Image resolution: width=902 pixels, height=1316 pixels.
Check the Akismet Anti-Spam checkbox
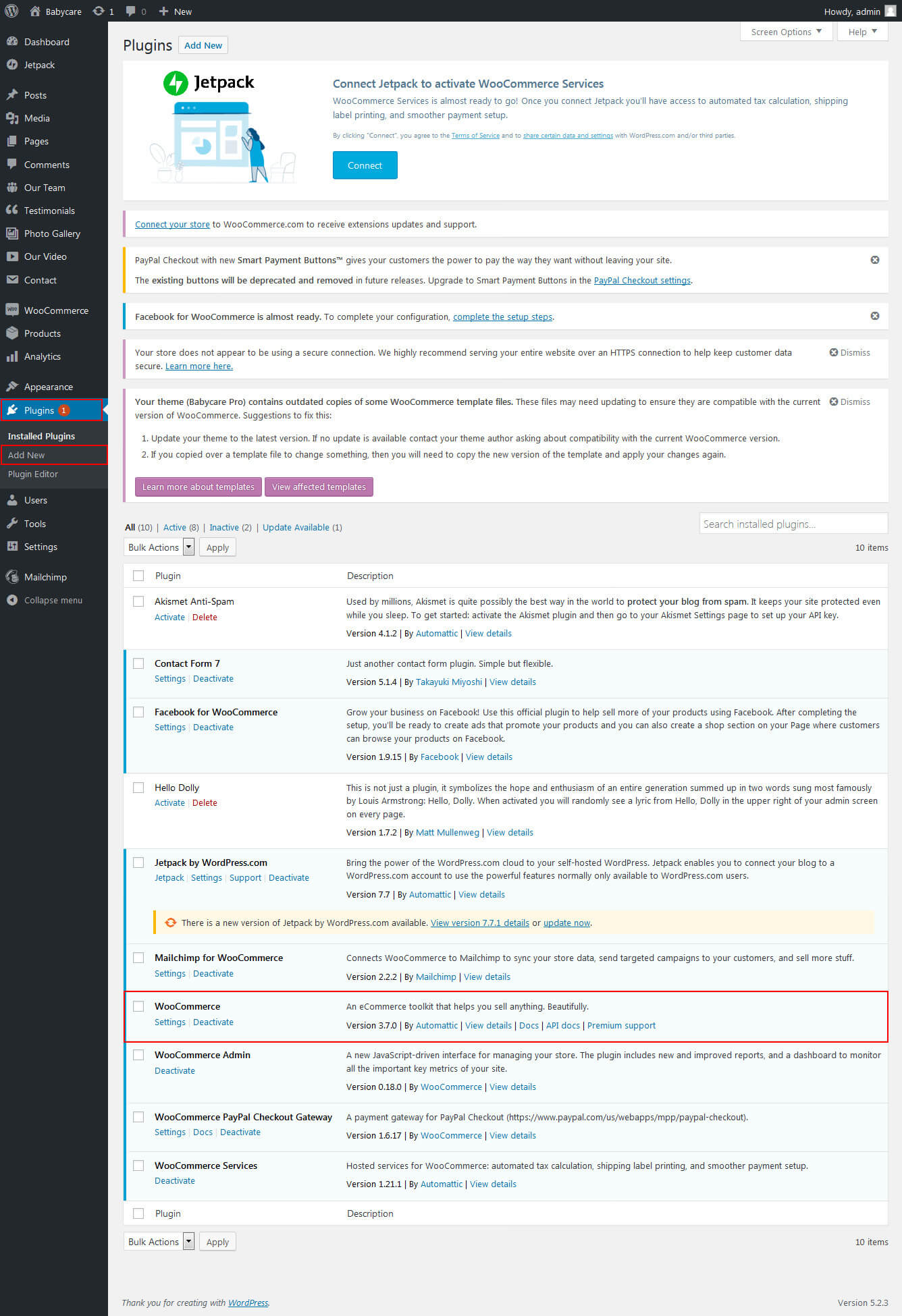coord(138,601)
